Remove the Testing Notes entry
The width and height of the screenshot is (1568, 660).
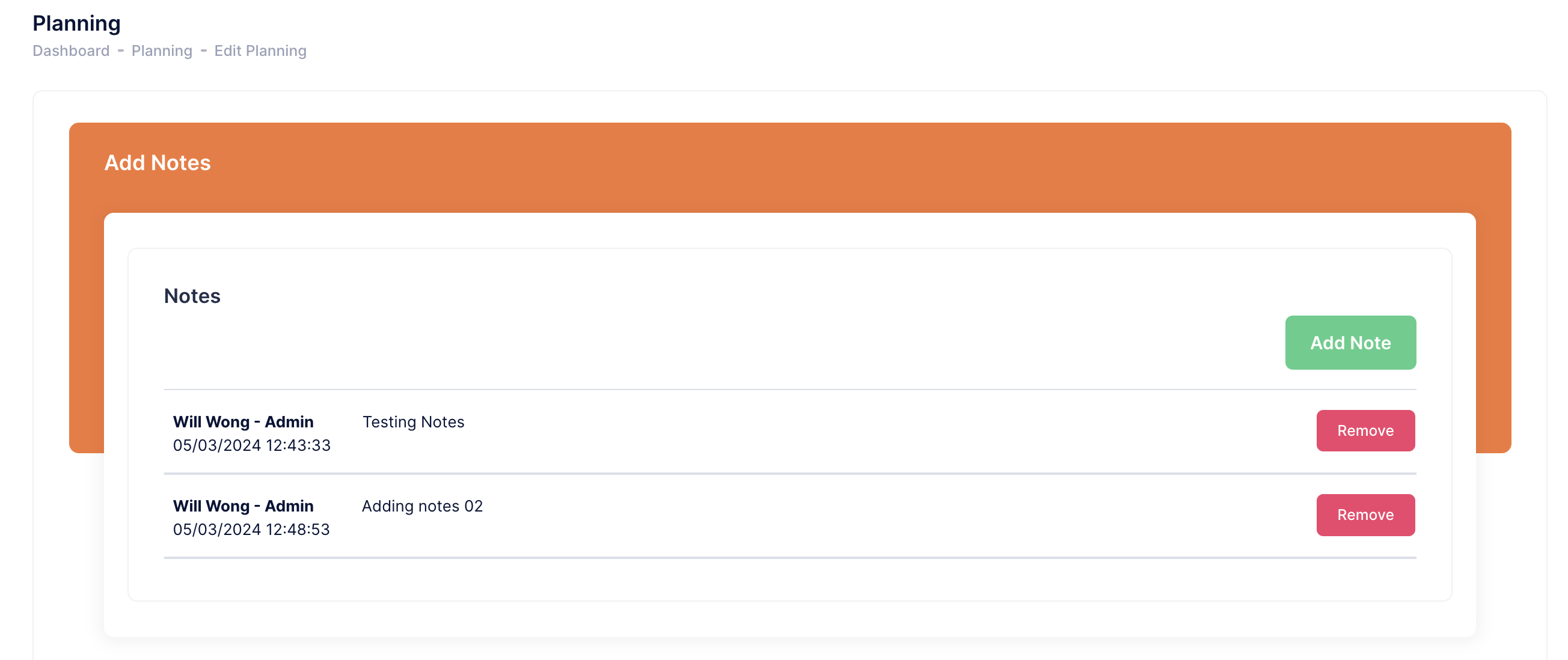pyautogui.click(x=1365, y=430)
